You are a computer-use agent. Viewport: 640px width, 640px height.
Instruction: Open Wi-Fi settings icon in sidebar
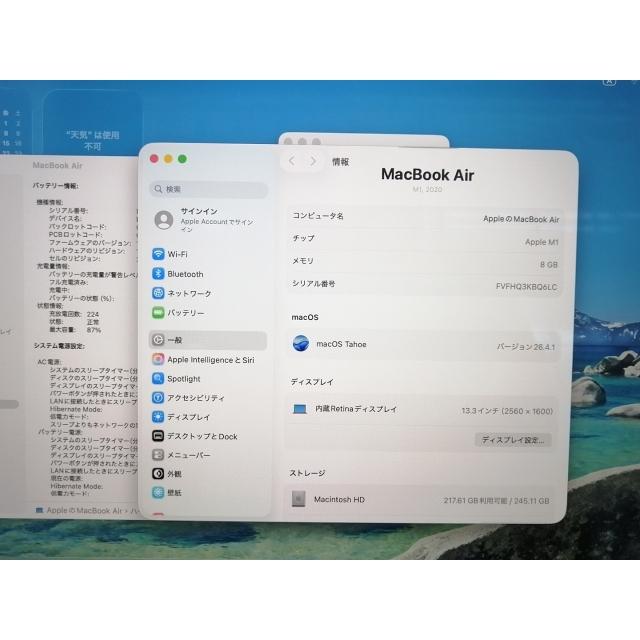coord(158,254)
